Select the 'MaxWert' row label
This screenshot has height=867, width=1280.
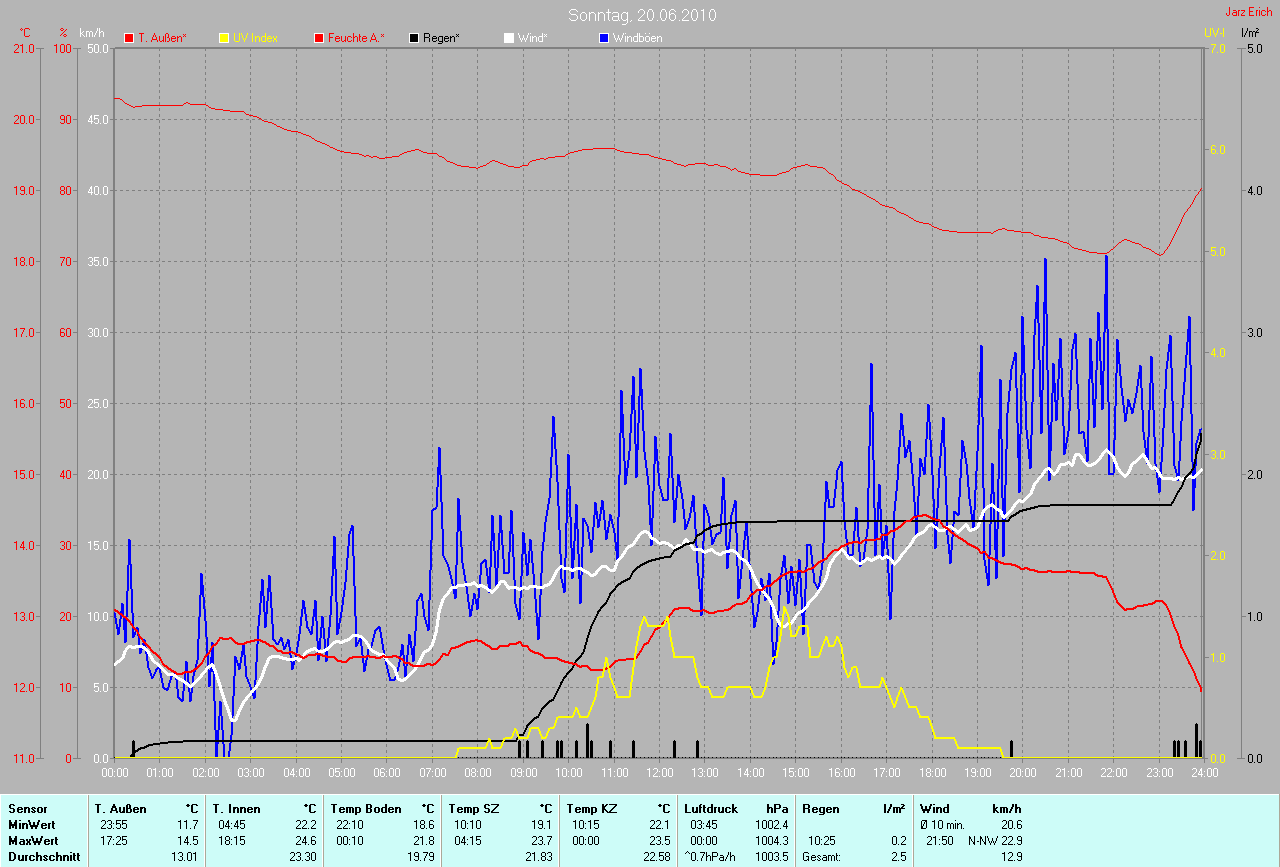tap(32, 840)
